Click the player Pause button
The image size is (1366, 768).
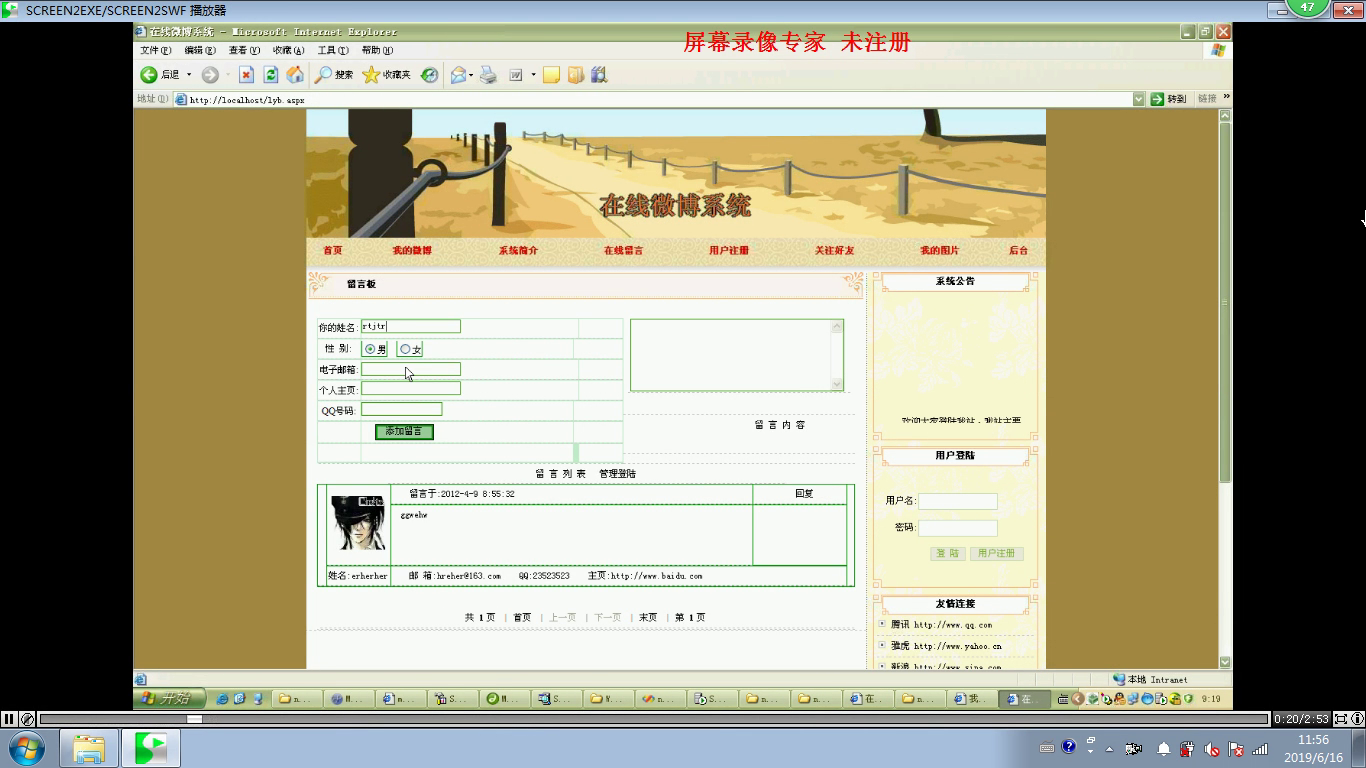pos(9,719)
